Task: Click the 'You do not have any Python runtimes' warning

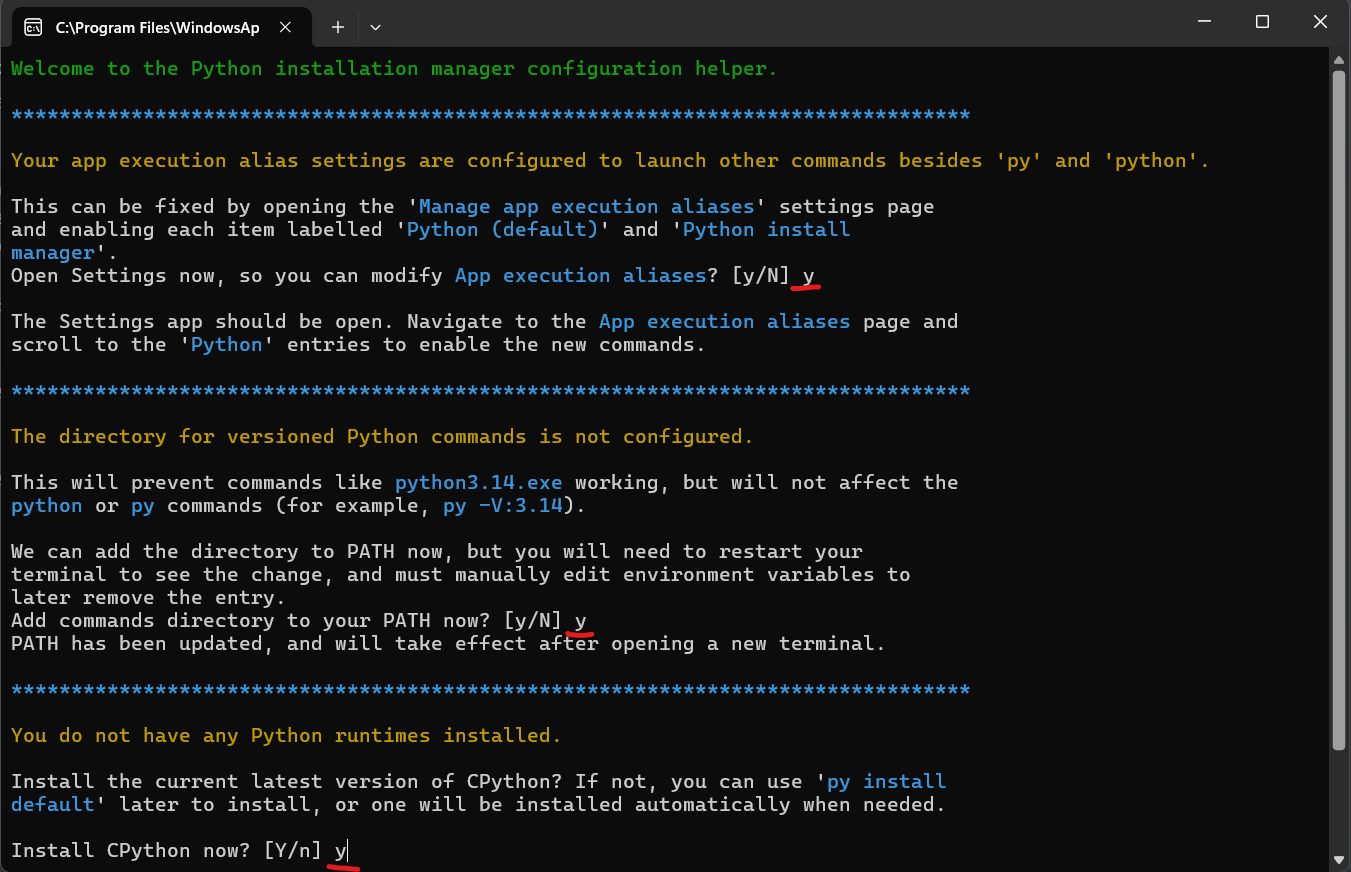Action: click(286, 736)
